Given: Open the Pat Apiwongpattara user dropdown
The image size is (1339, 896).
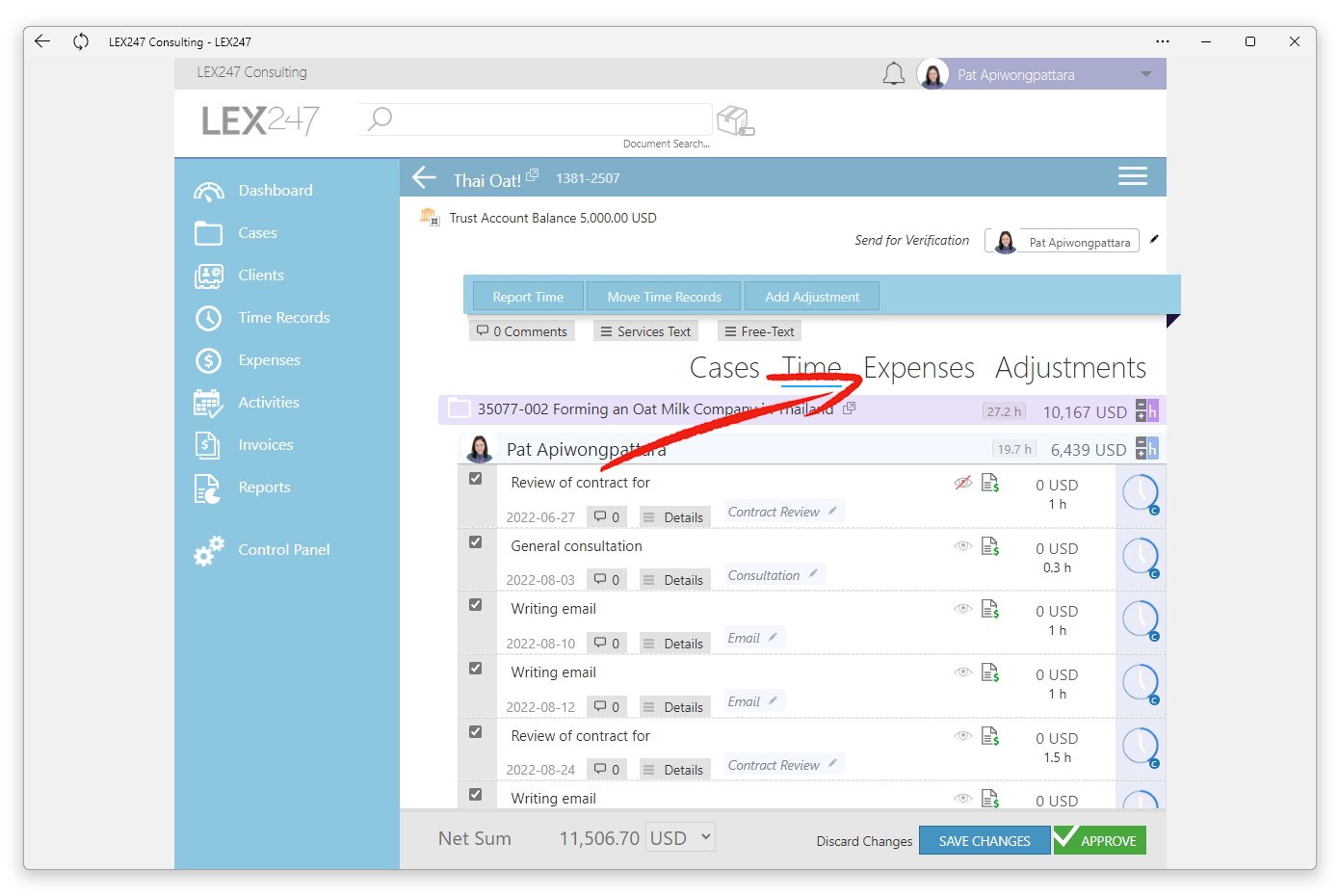Looking at the screenshot, I should (x=1146, y=74).
